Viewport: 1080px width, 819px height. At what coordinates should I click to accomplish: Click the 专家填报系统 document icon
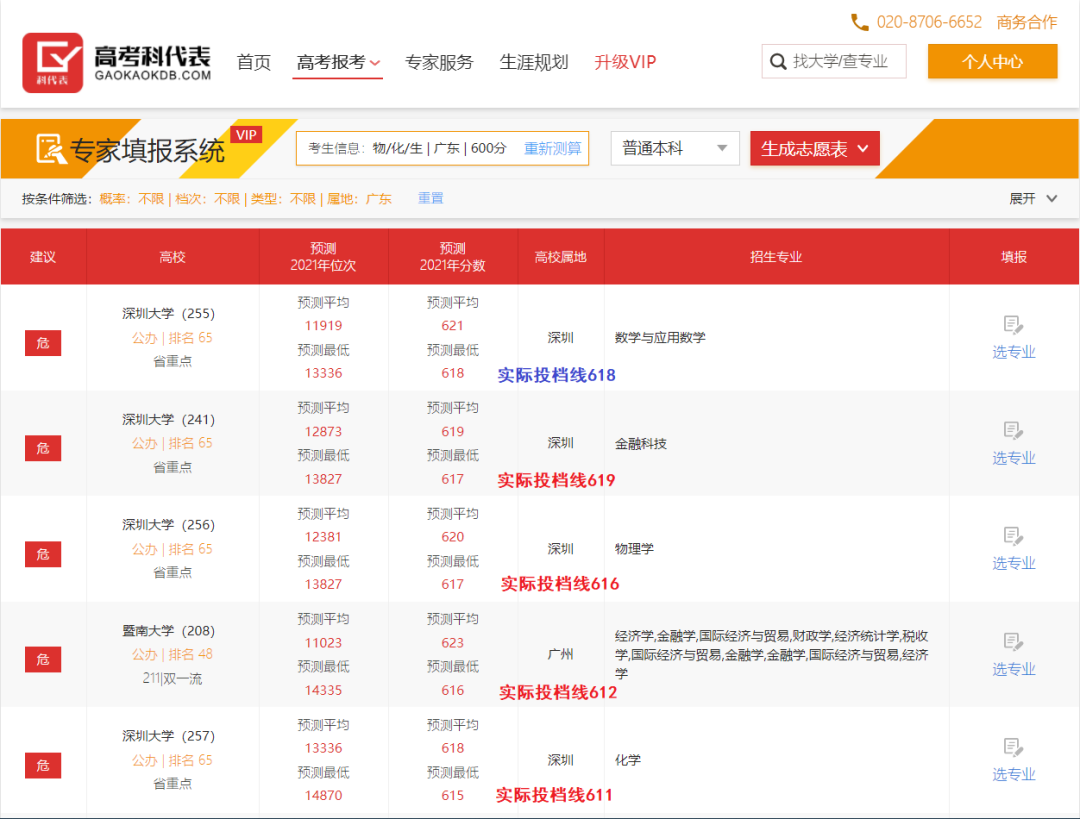click(x=50, y=149)
